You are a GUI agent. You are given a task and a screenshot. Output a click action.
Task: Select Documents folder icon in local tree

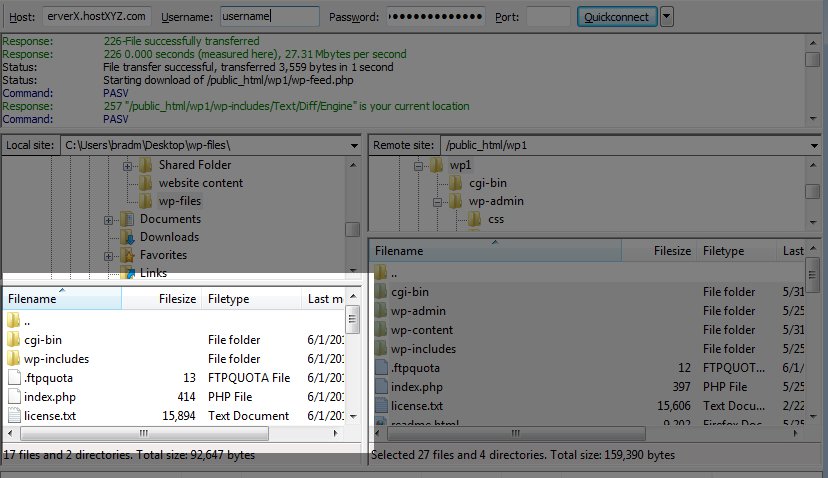(127, 219)
